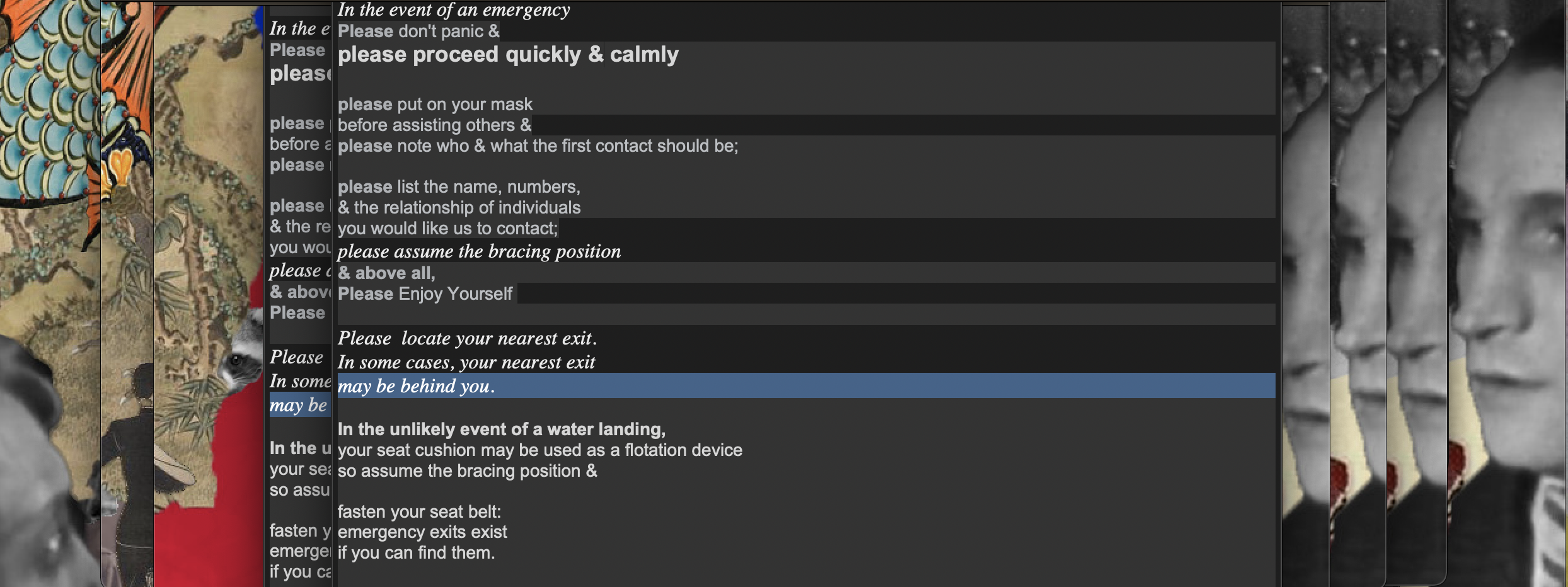Select the "please put on your mask" line
This screenshot has width=1568, height=587.
[x=435, y=104]
